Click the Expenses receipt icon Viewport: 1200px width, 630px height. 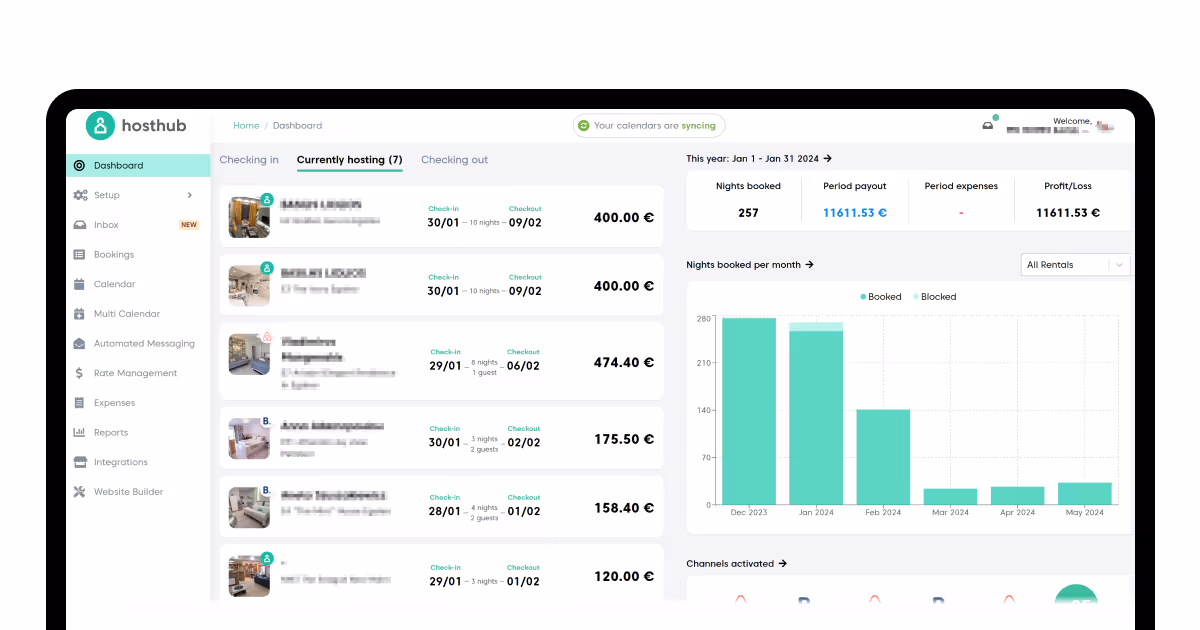(80, 403)
